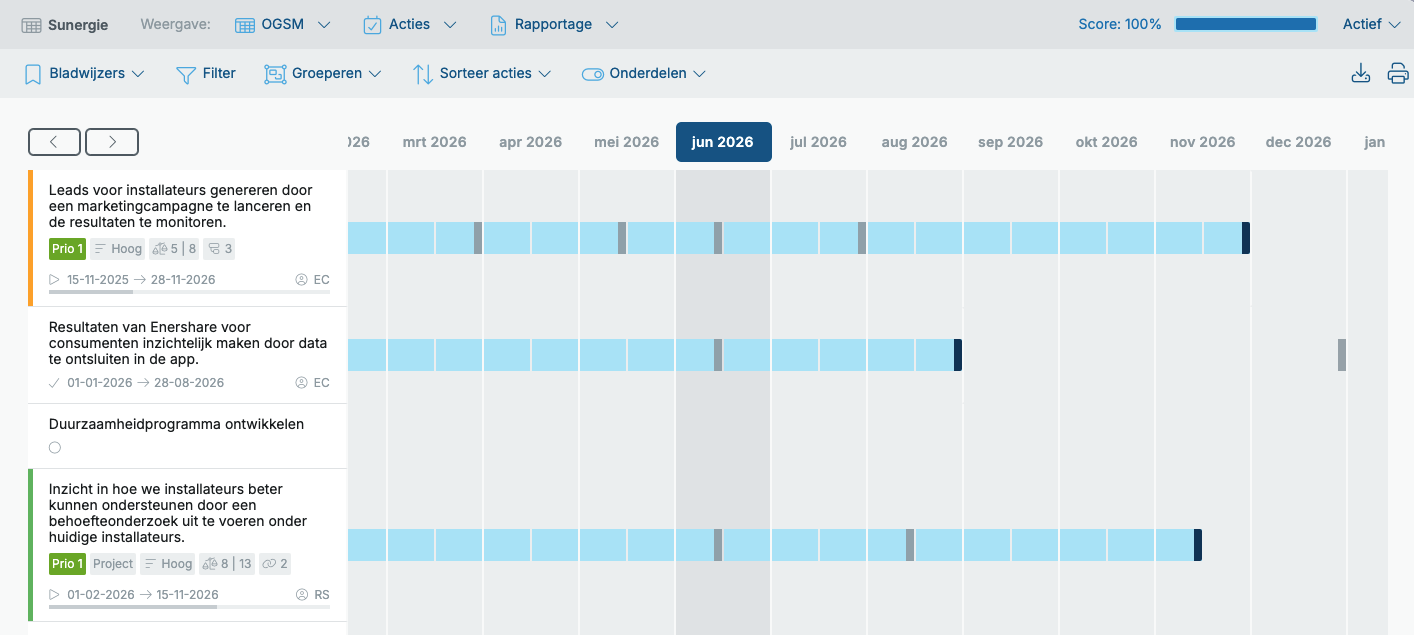
Task: Go to previous period with left arrow
Action: pos(54,142)
